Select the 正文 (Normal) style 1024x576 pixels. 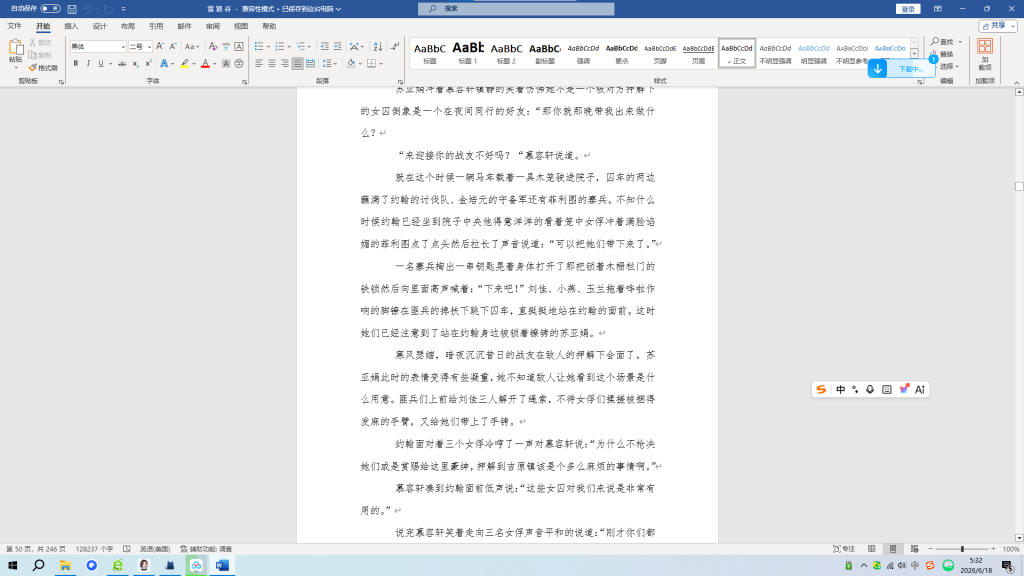(x=737, y=52)
